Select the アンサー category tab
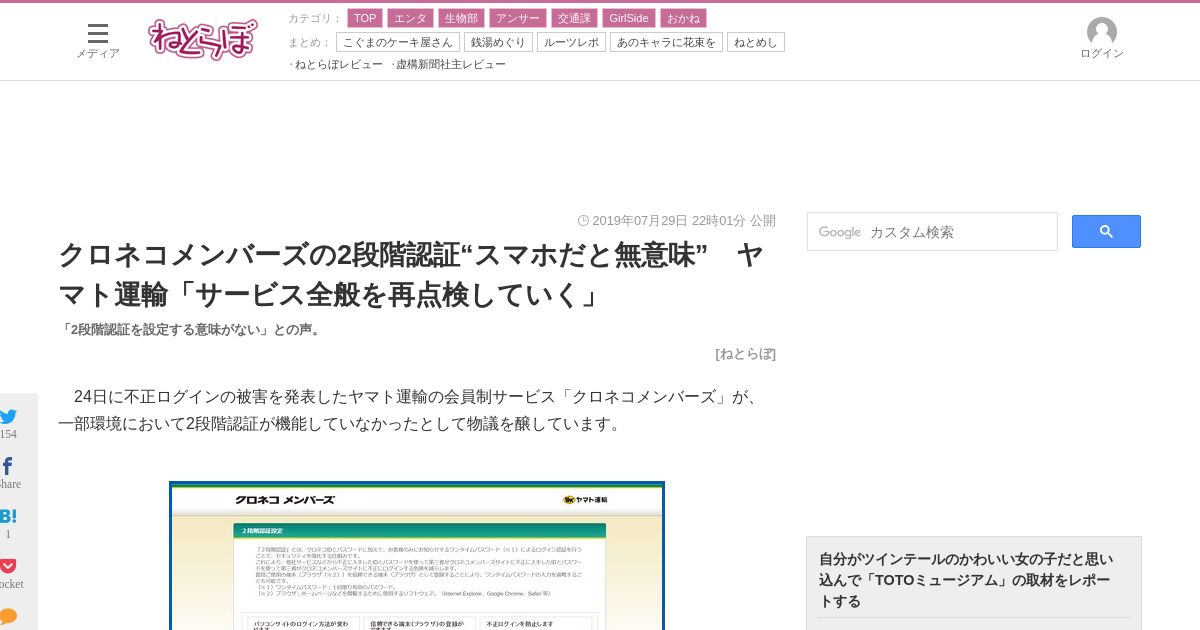This screenshot has width=1200, height=630. (518, 18)
